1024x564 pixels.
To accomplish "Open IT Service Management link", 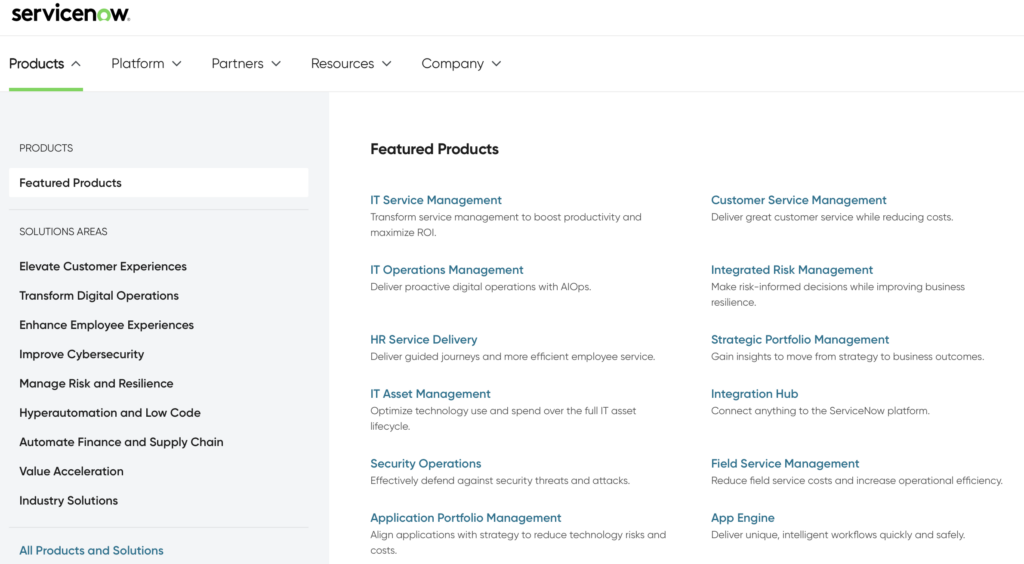I will [436, 201].
